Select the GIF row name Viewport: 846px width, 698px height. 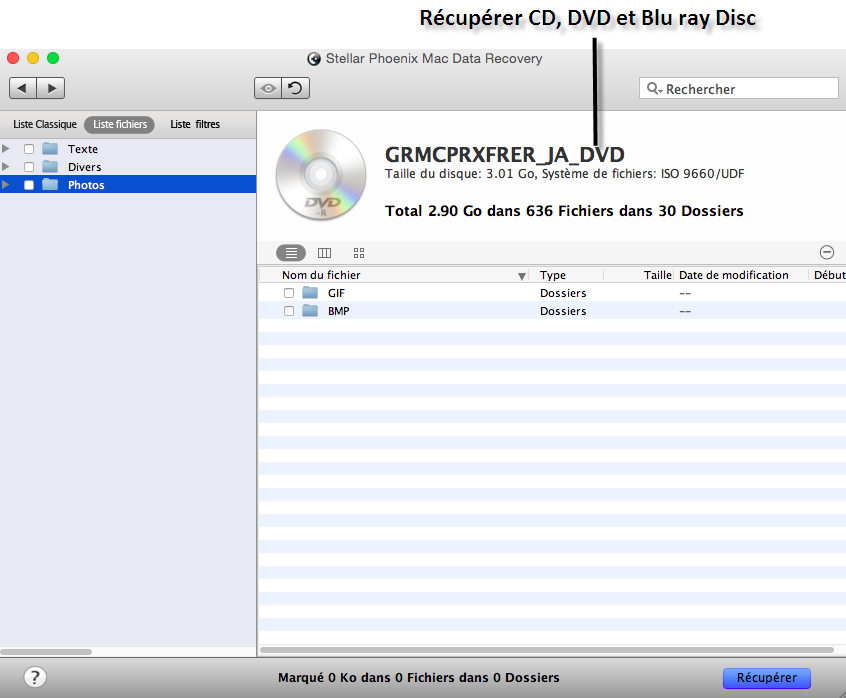[x=336, y=293]
